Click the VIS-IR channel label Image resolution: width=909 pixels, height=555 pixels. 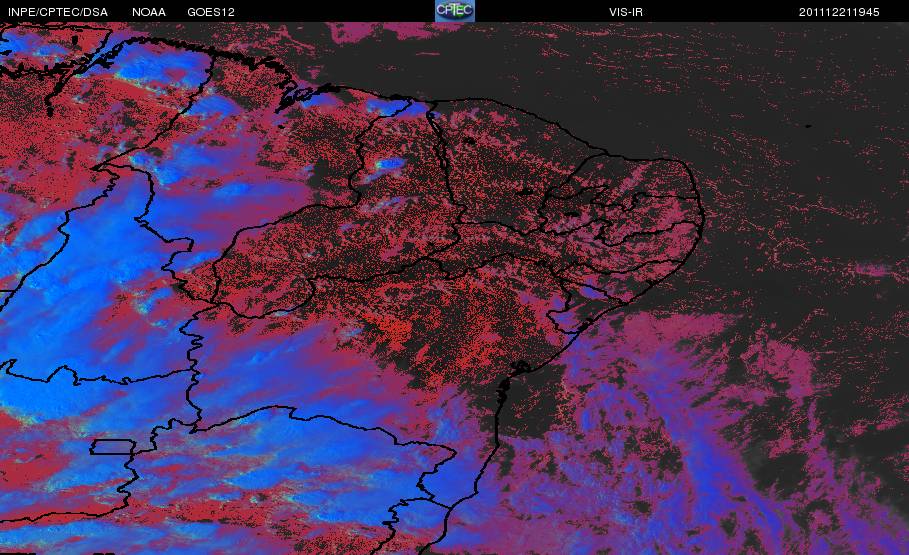pyautogui.click(x=626, y=12)
